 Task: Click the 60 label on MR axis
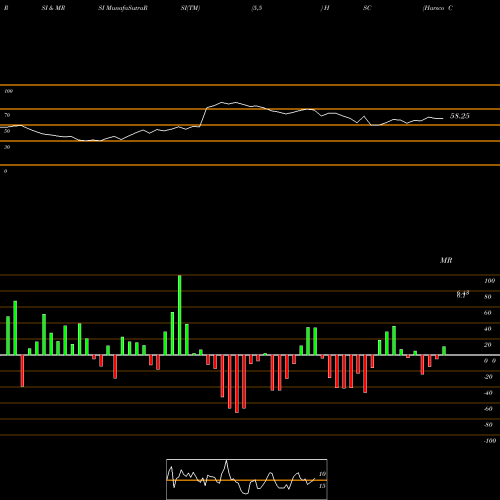(488, 313)
